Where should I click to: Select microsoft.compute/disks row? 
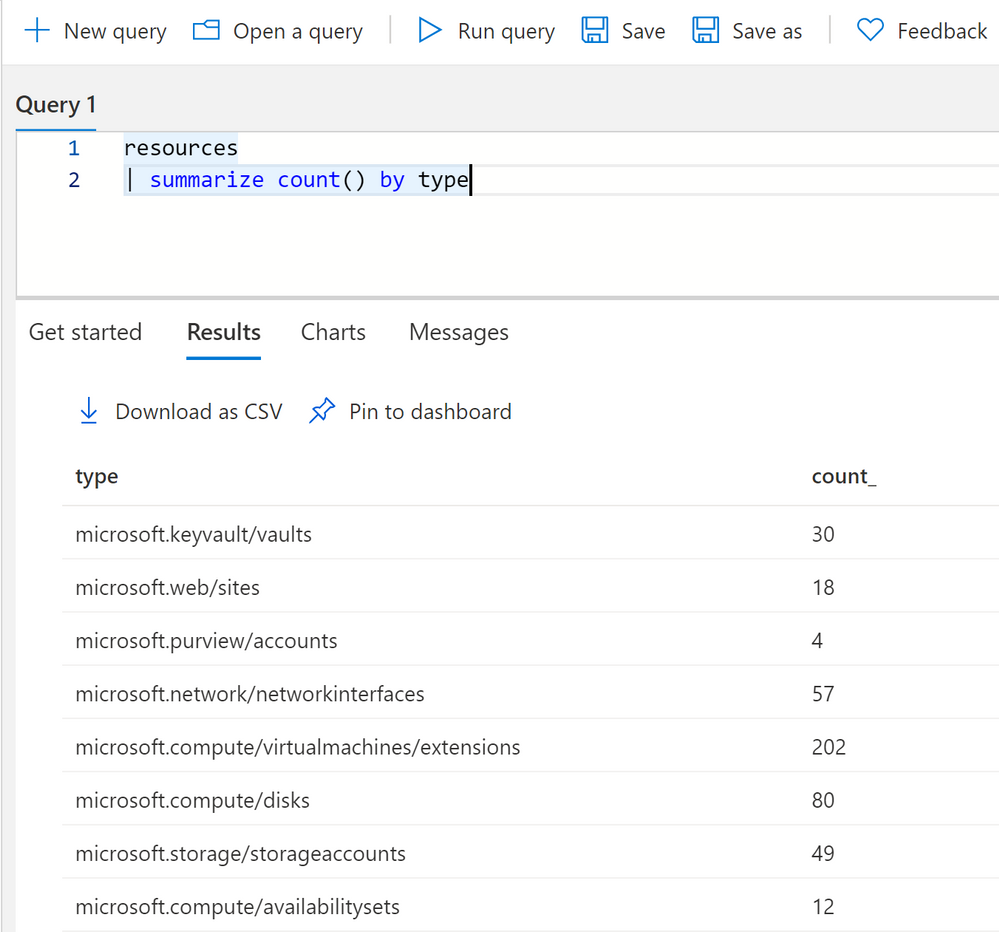(530, 799)
